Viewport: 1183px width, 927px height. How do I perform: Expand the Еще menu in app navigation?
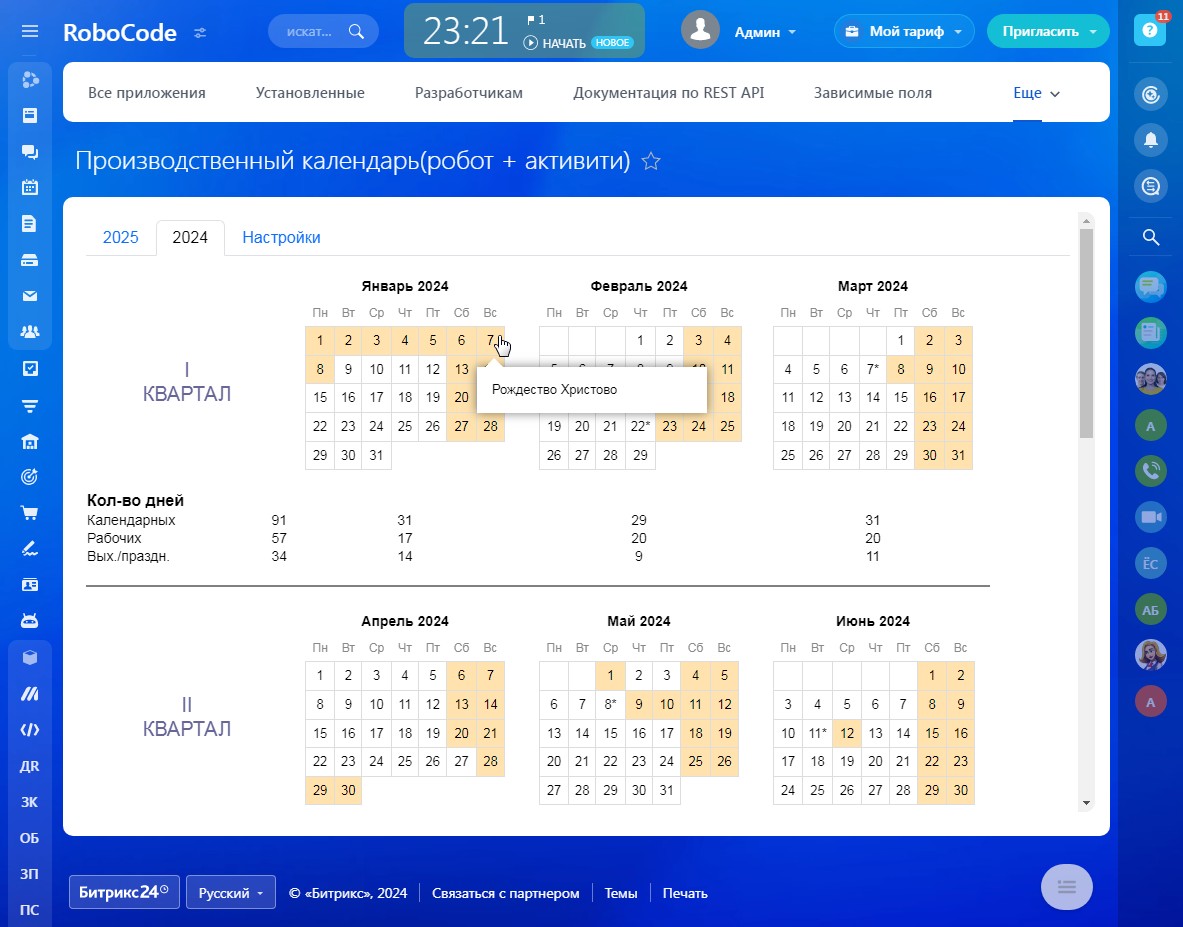point(1037,93)
